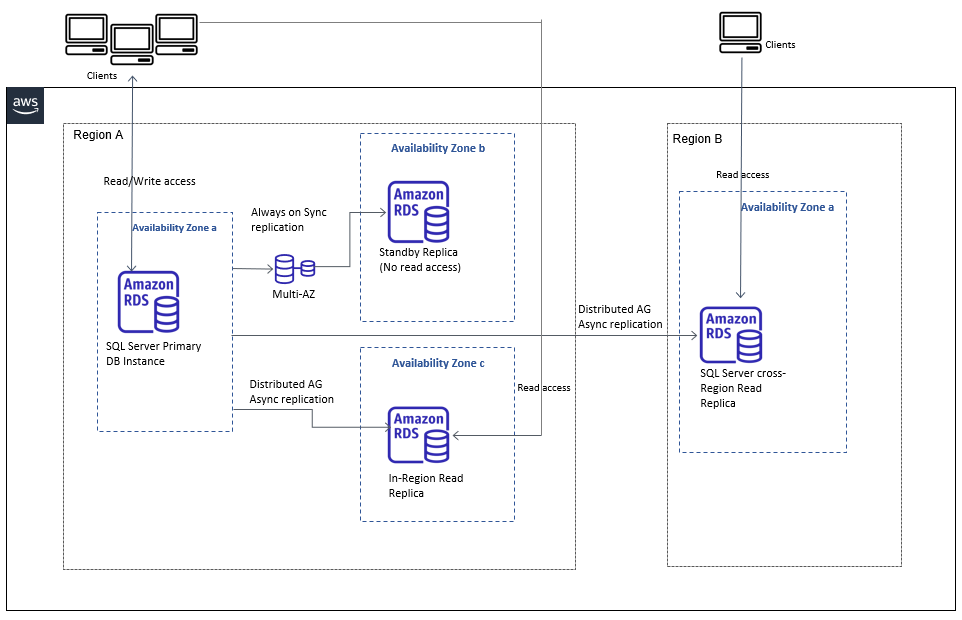Collapse the Availability Zone c container
The image size is (962, 620).
(437, 363)
